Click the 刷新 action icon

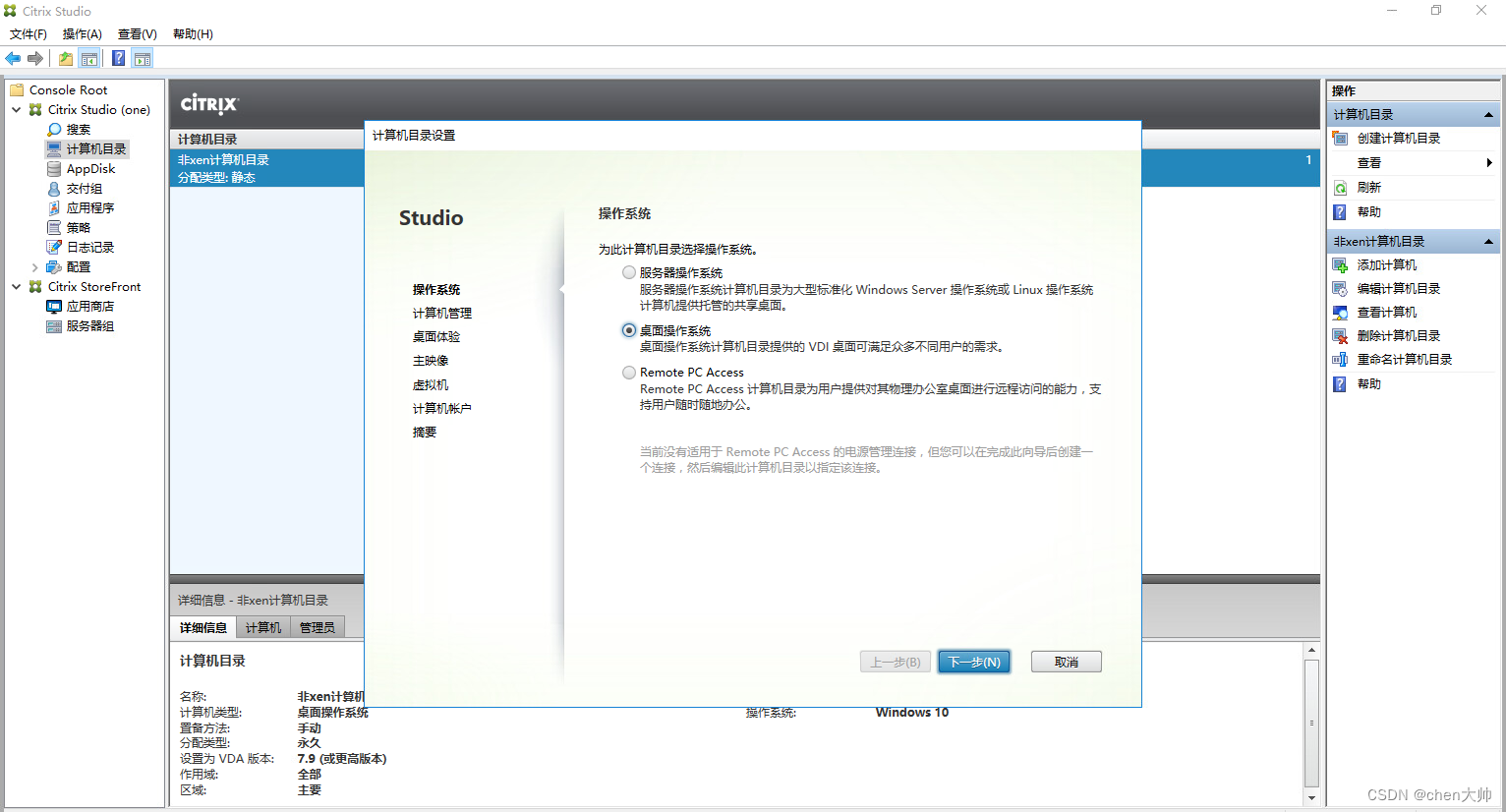click(x=1340, y=188)
